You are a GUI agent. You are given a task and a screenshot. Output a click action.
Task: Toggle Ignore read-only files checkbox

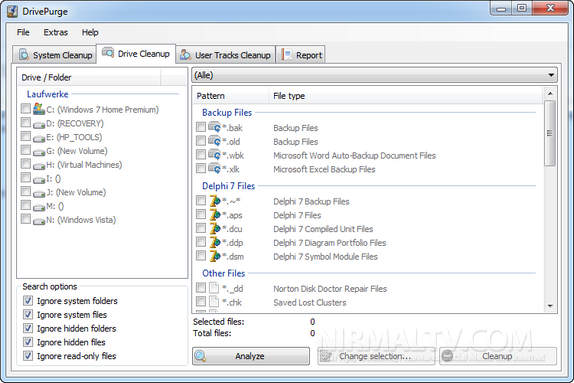click(28, 356)
